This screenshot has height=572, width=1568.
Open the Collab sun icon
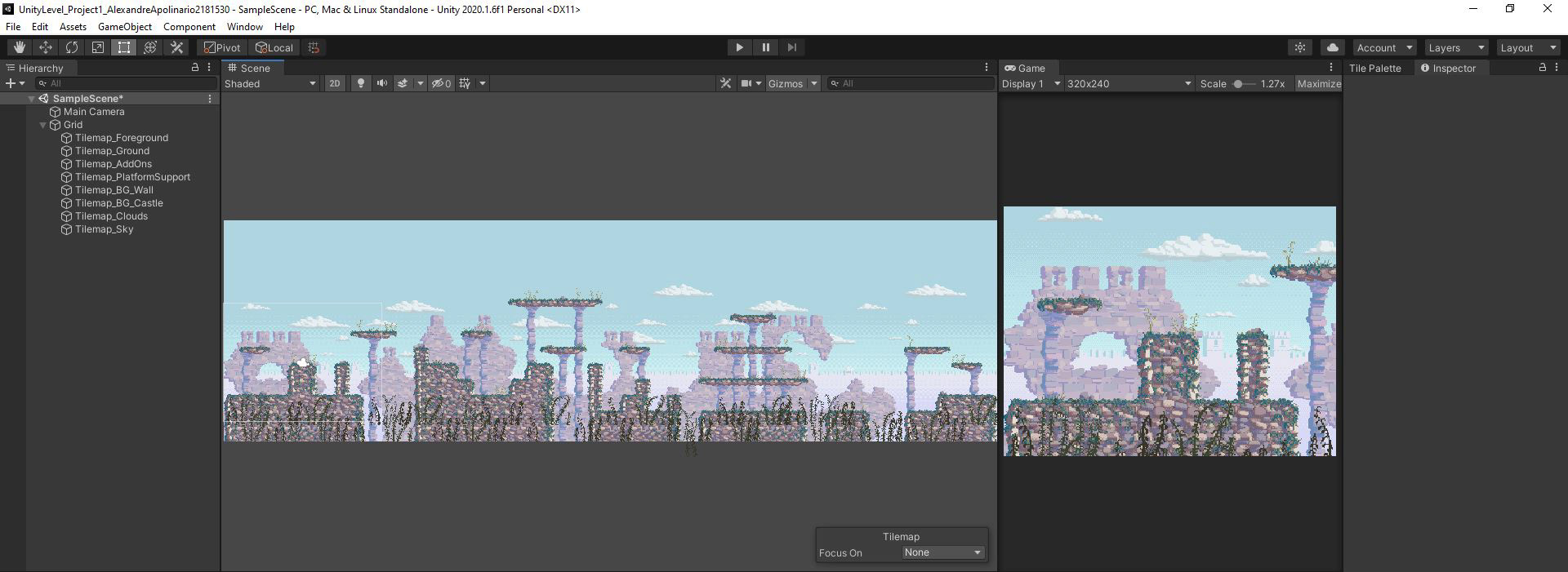[x=1300, y=47]
